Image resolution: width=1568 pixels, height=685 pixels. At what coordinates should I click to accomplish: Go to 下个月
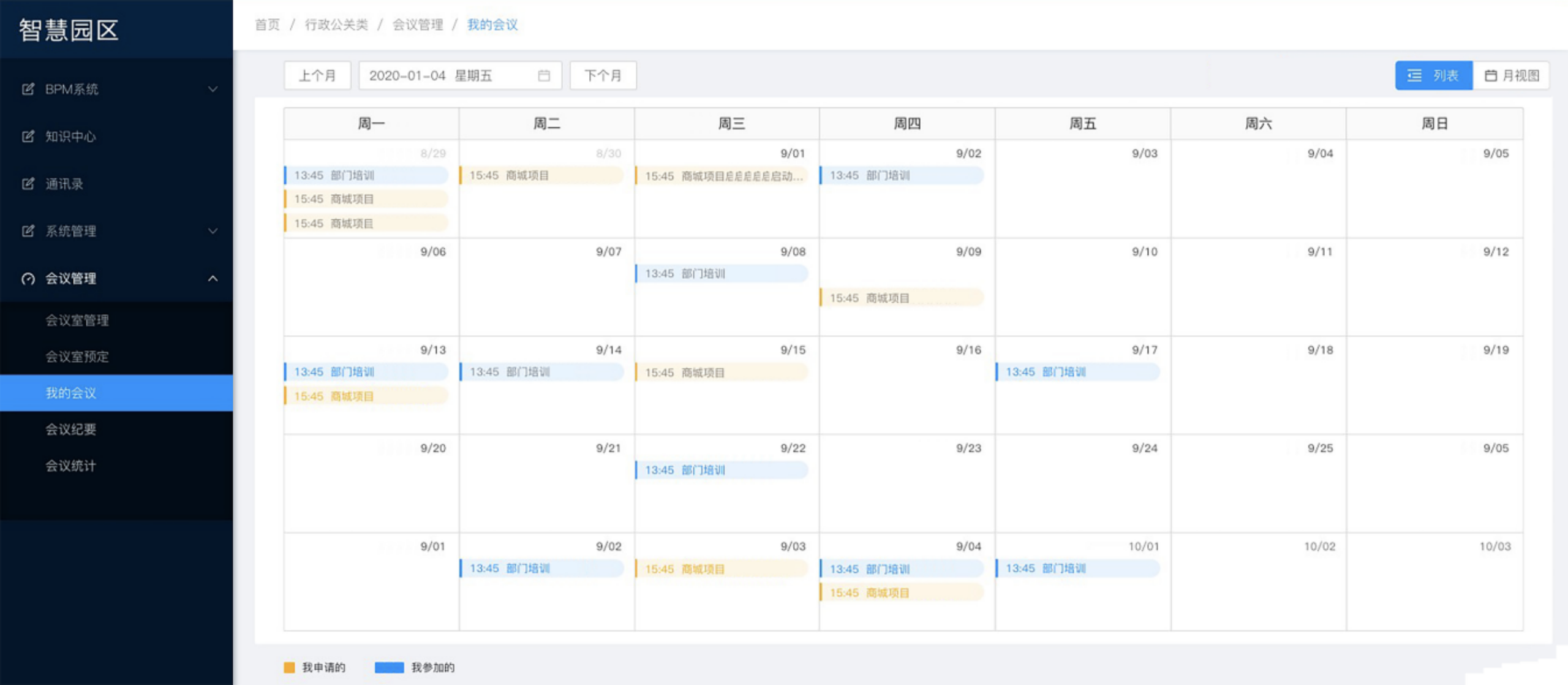[x=603, y=75]
